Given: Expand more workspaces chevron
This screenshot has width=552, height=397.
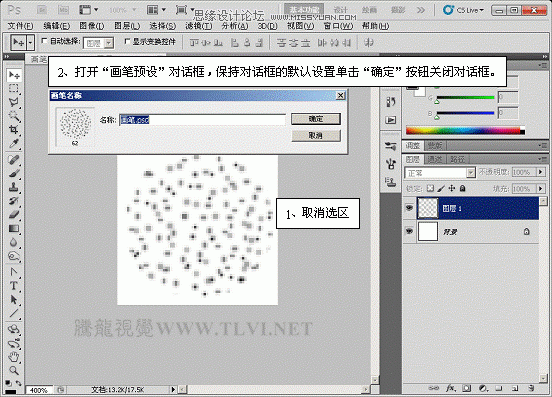Looking at the screenshot, I should coord(421,10).
